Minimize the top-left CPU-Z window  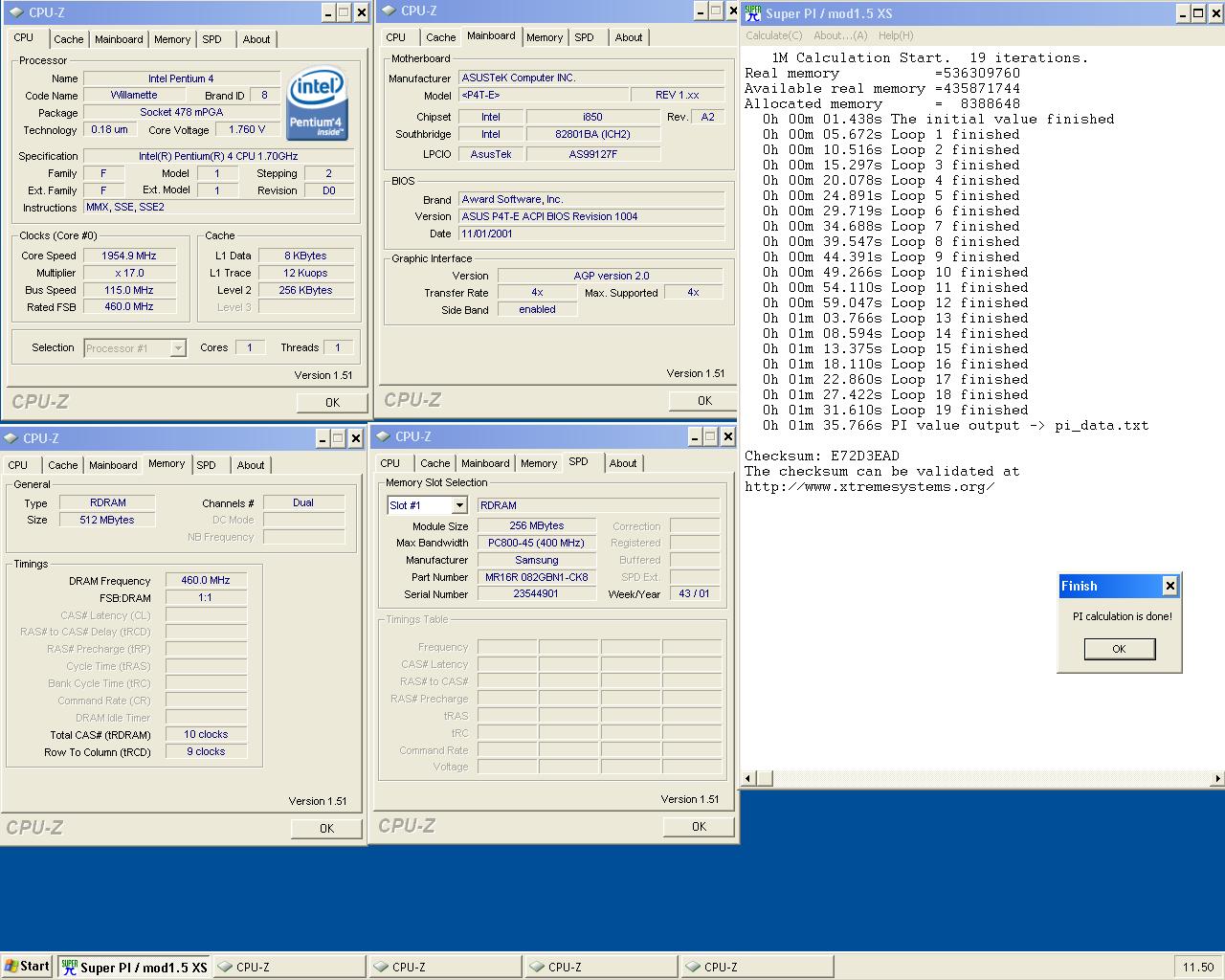328,12
